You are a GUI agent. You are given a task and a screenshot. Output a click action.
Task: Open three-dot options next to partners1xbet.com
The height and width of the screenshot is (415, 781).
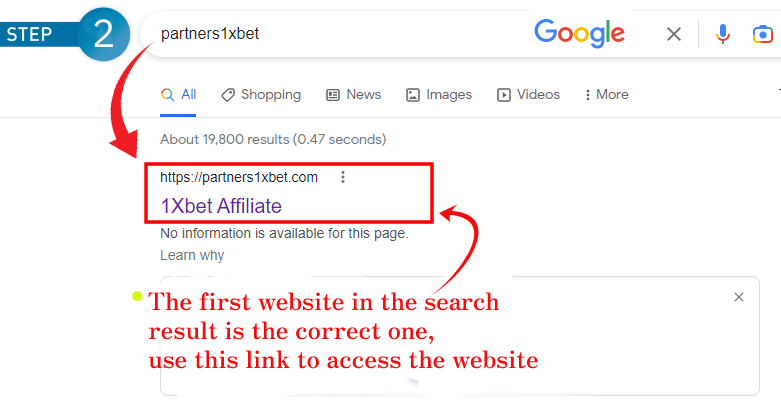(343, 177)
